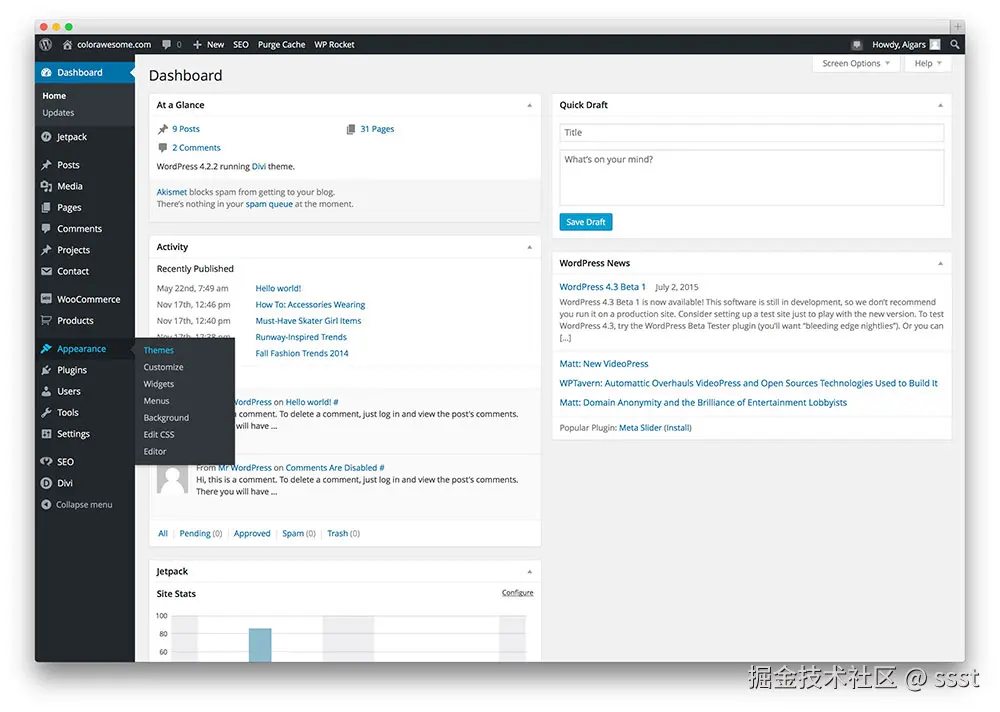Click the Posts pushpin icon in sidebar
The width and height of the screenshot is (1000, 712).
tap(46, 165)
